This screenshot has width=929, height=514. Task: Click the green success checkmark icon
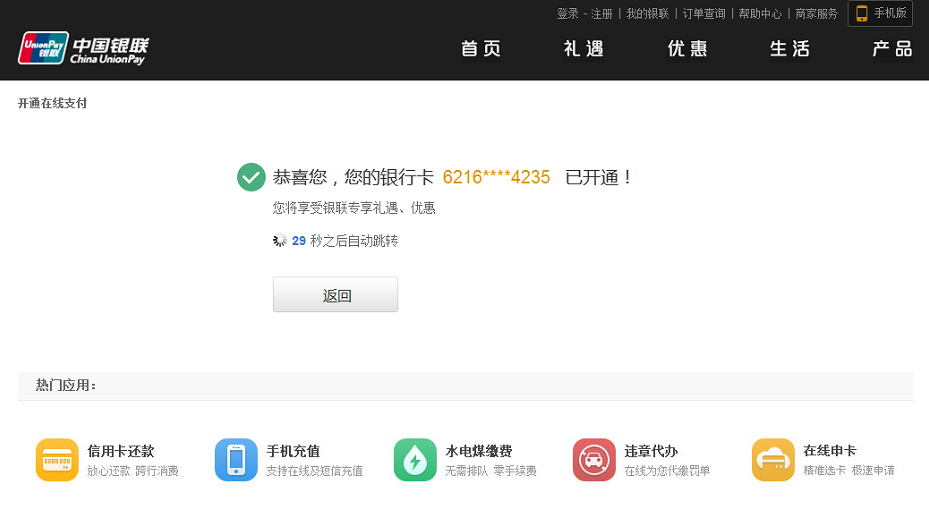[251, 177]
